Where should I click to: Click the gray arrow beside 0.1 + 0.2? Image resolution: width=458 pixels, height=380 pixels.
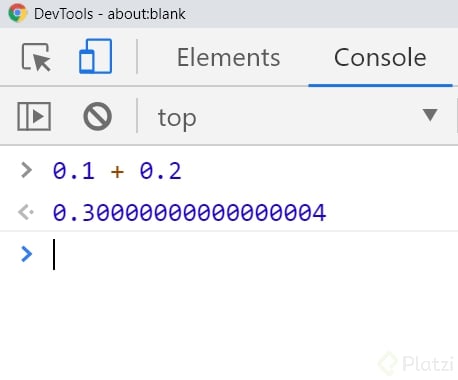[26, 170]
